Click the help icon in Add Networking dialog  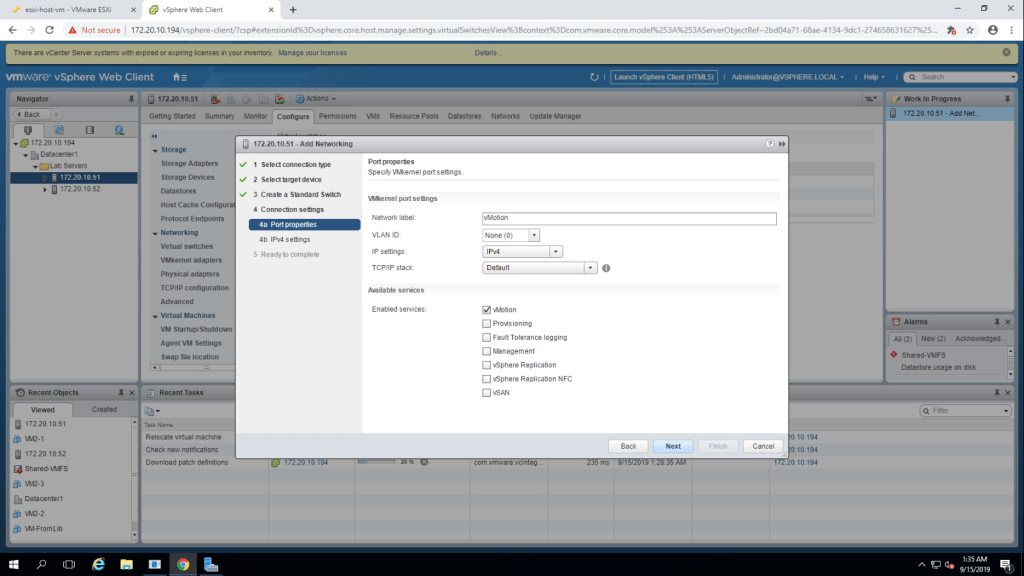tap(769, 144)
